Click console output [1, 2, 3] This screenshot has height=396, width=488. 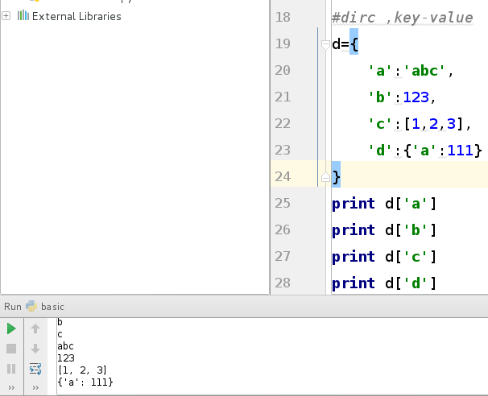click(x=82, y=370)
